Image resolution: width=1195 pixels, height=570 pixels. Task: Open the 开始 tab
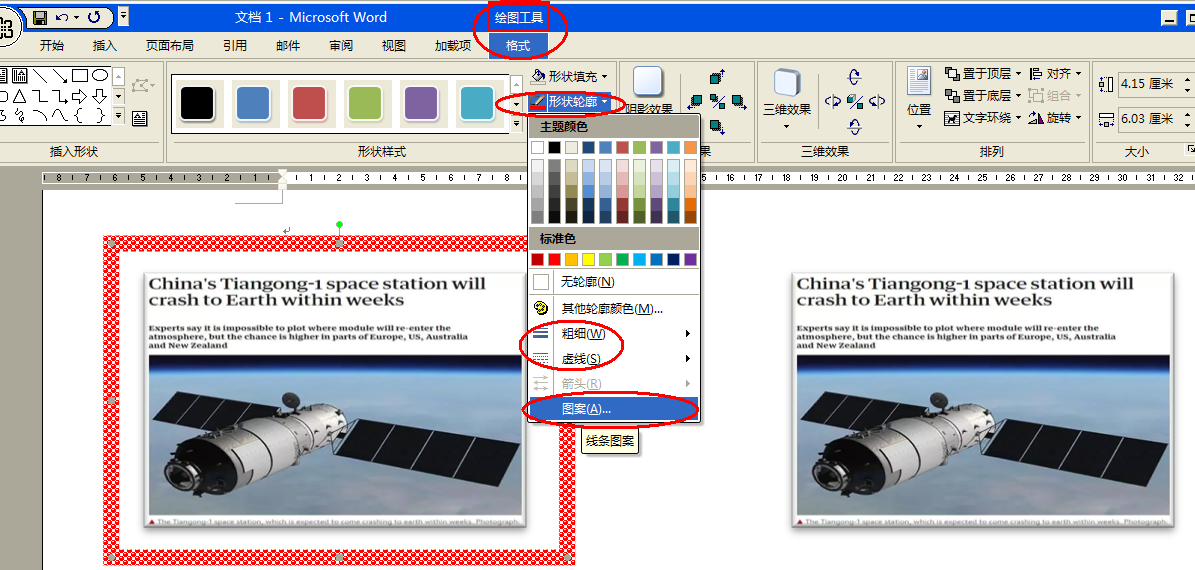pyautogui.click(x=52, y=46)
